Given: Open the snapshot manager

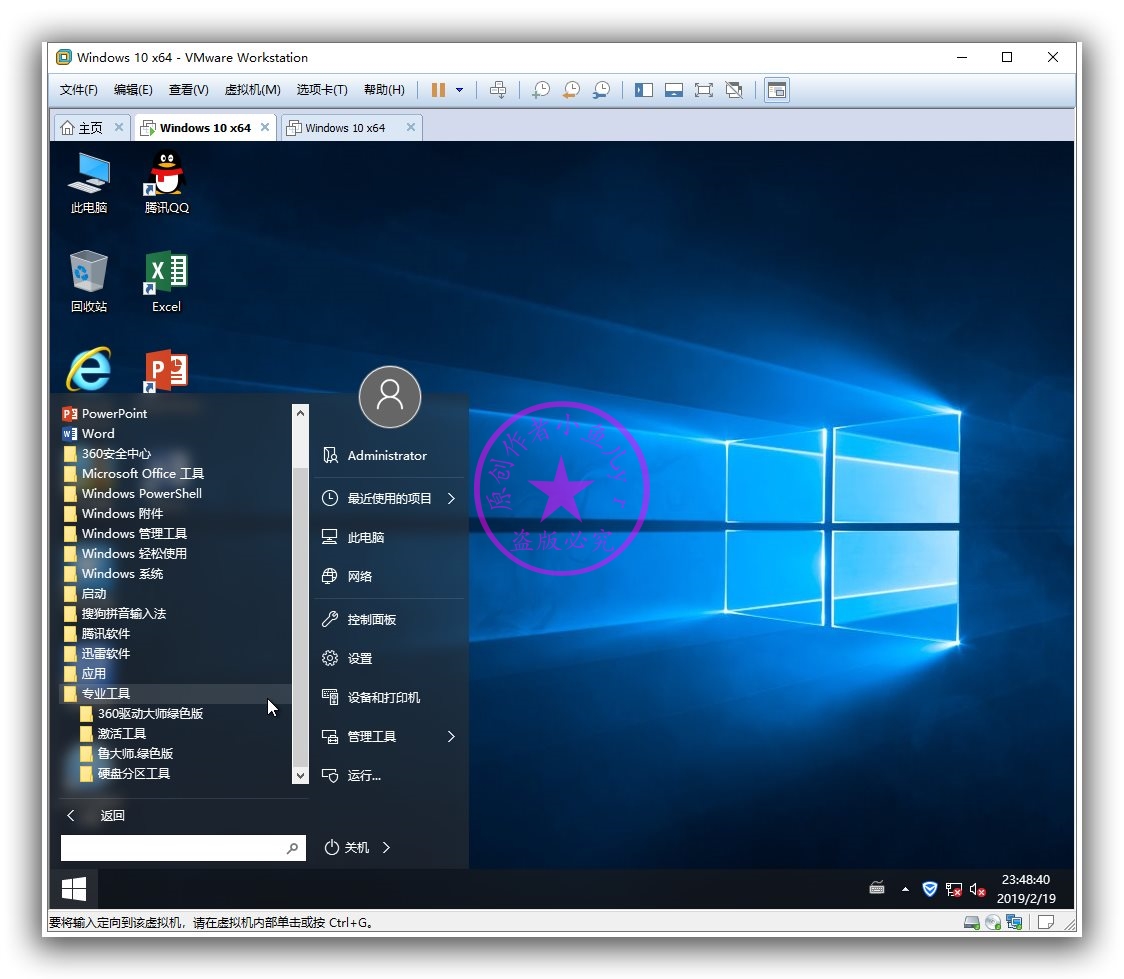Looking at the screenshot, I should [x=601, y=90].
